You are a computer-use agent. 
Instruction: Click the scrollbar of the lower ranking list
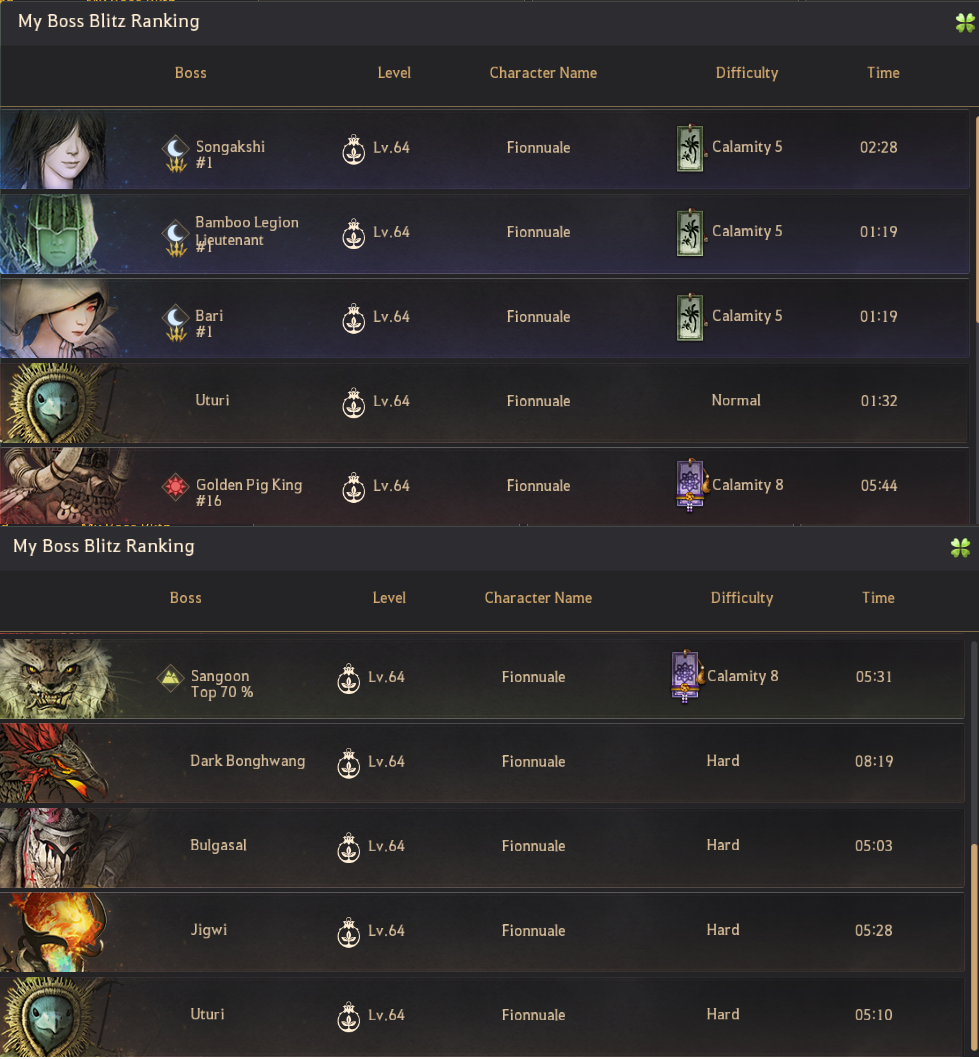point(974,848)
